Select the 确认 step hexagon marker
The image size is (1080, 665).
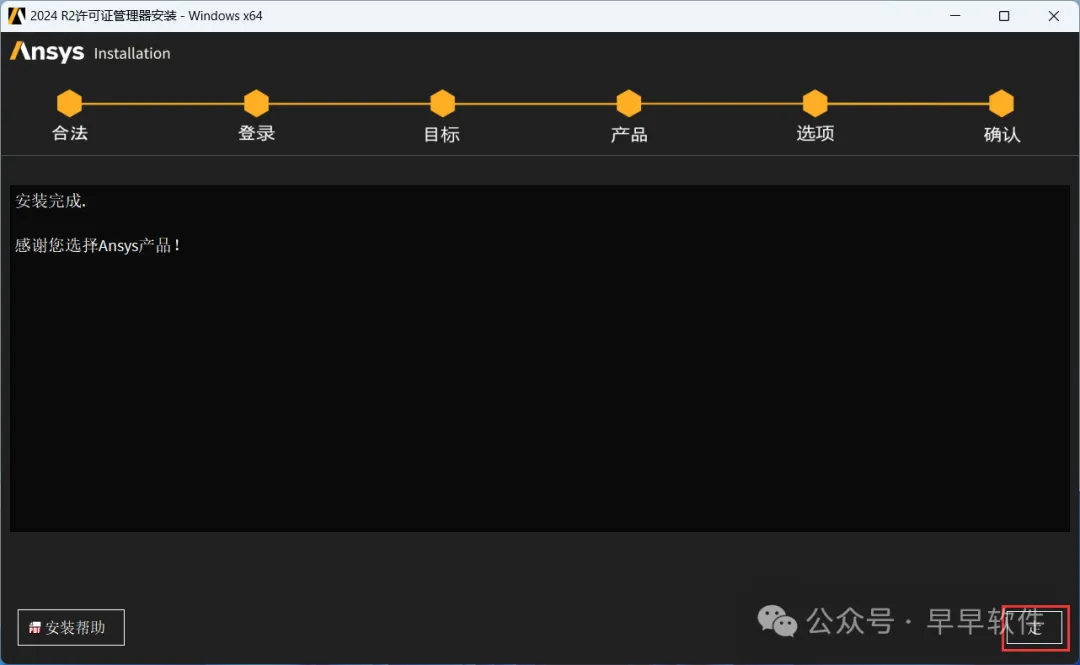(1001, 103)
